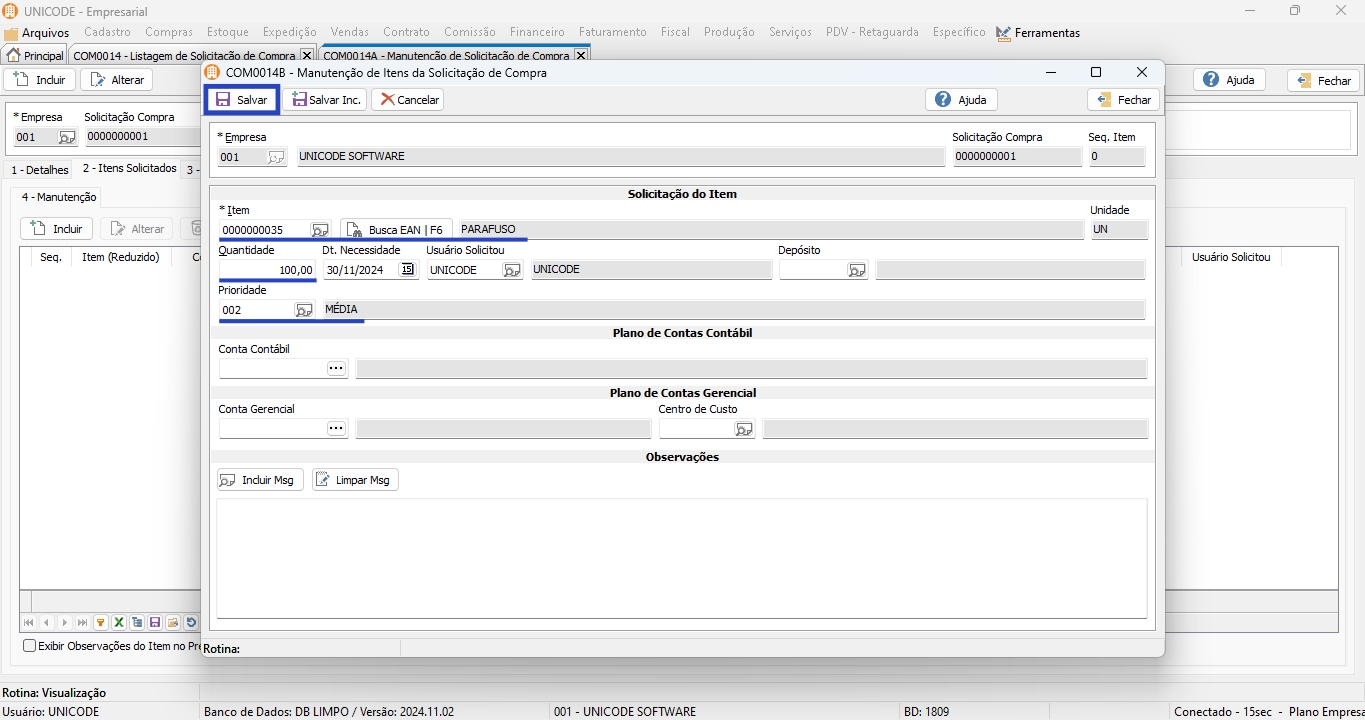Expand Conta Contábil ellipsis selector
1365x720 pixels.
pos(336,369)
